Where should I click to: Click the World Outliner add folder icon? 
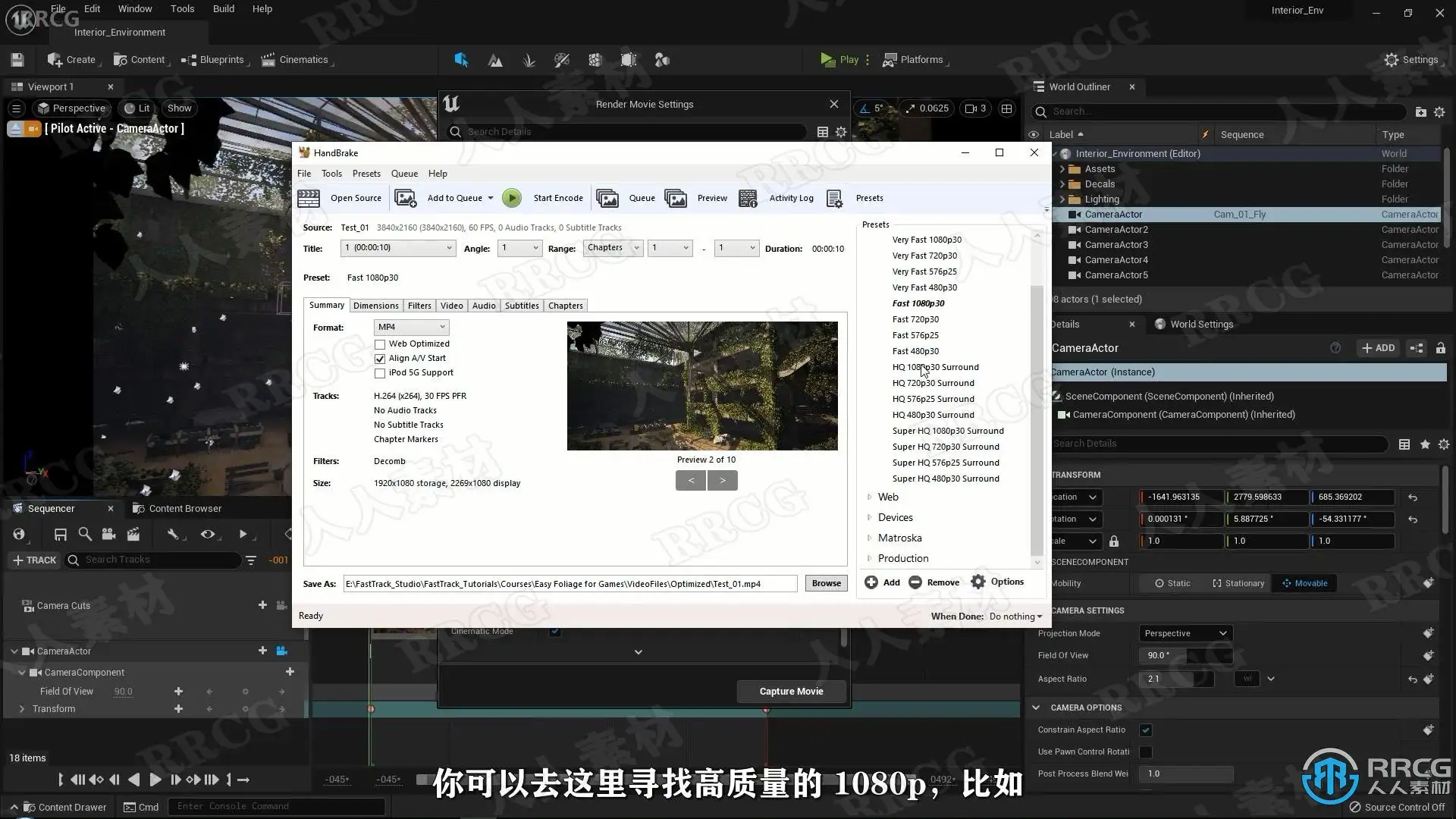[1421, 111]
